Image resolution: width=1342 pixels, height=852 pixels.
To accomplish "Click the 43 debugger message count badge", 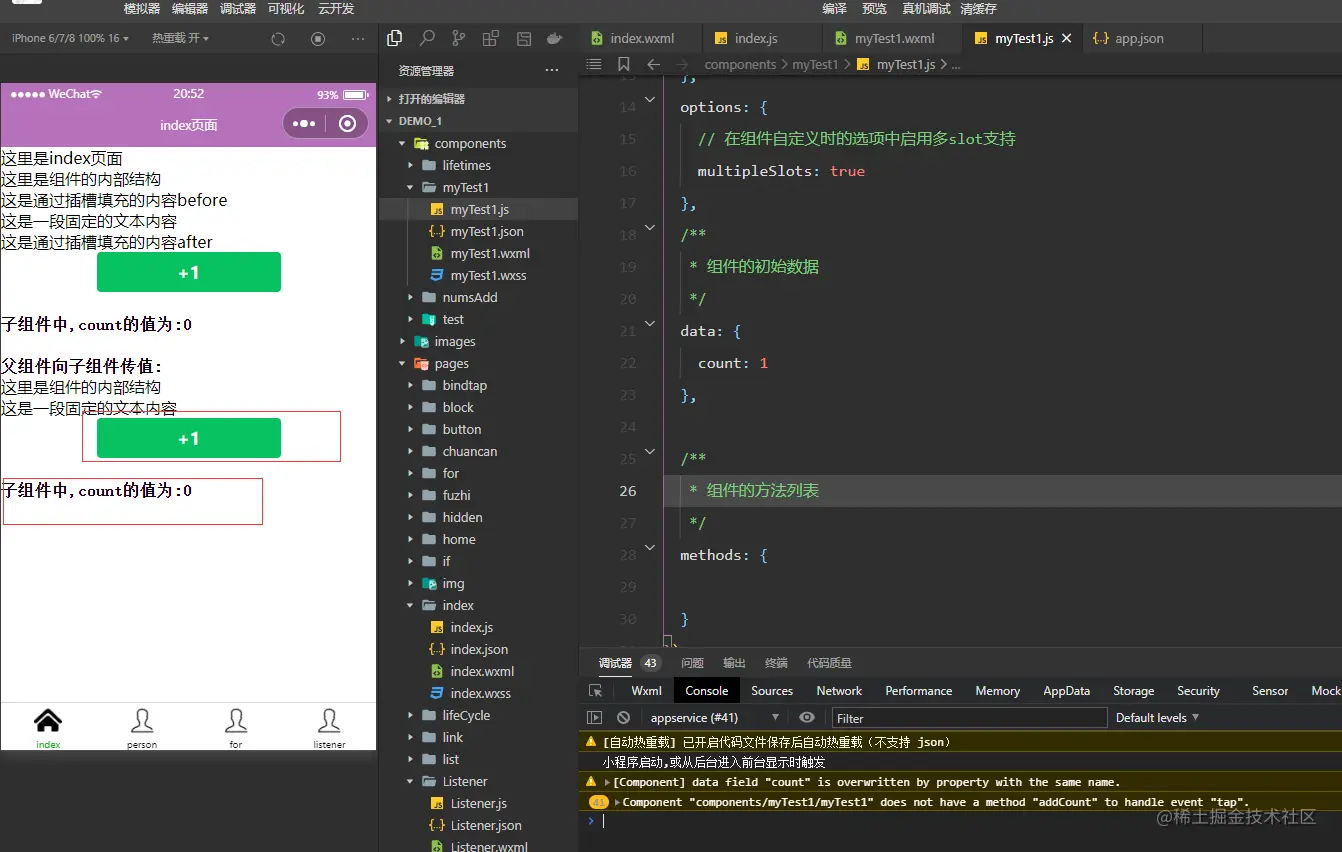I will point(651,663).
